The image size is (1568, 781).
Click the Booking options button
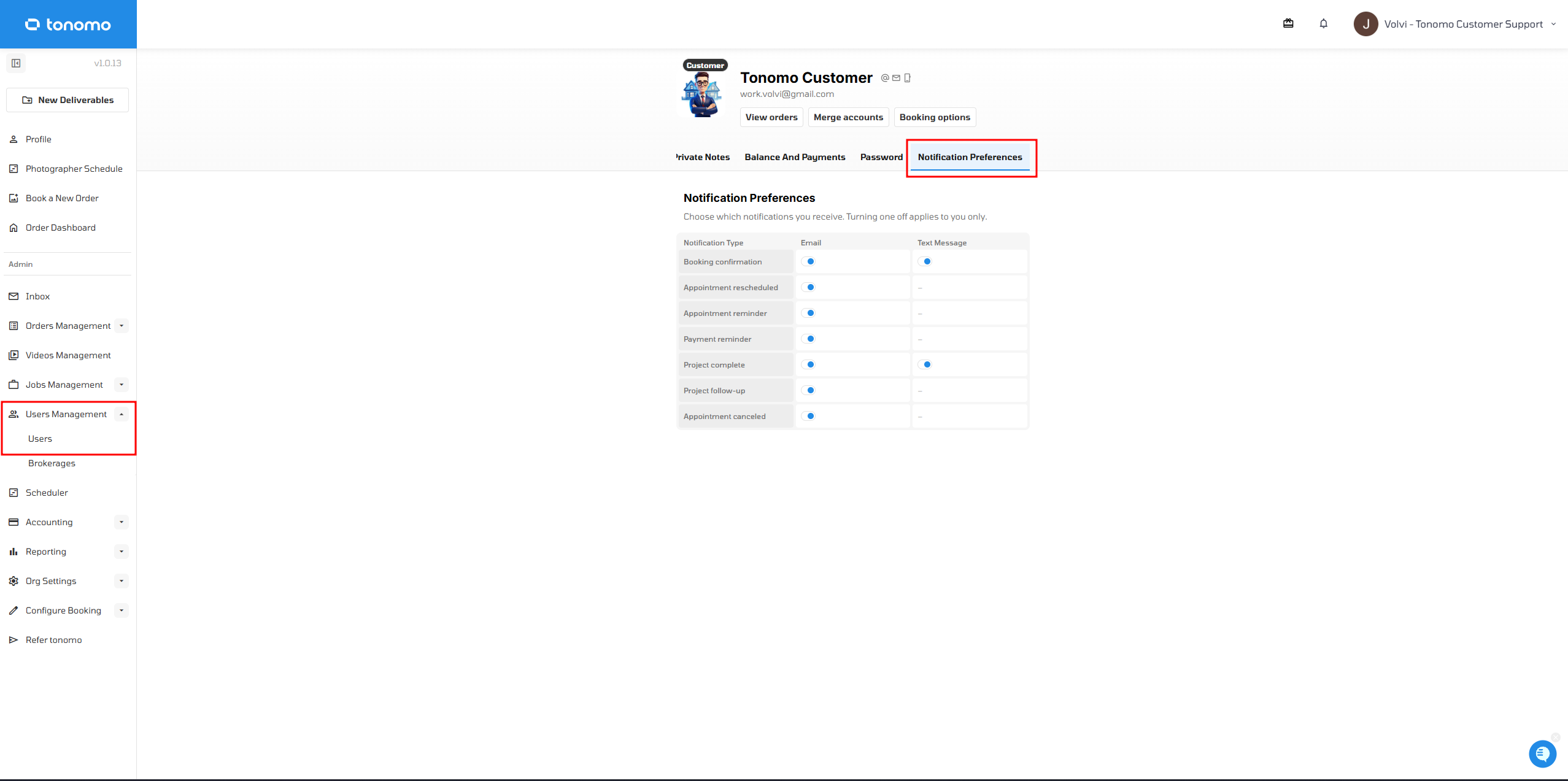[x=935, y=117]
